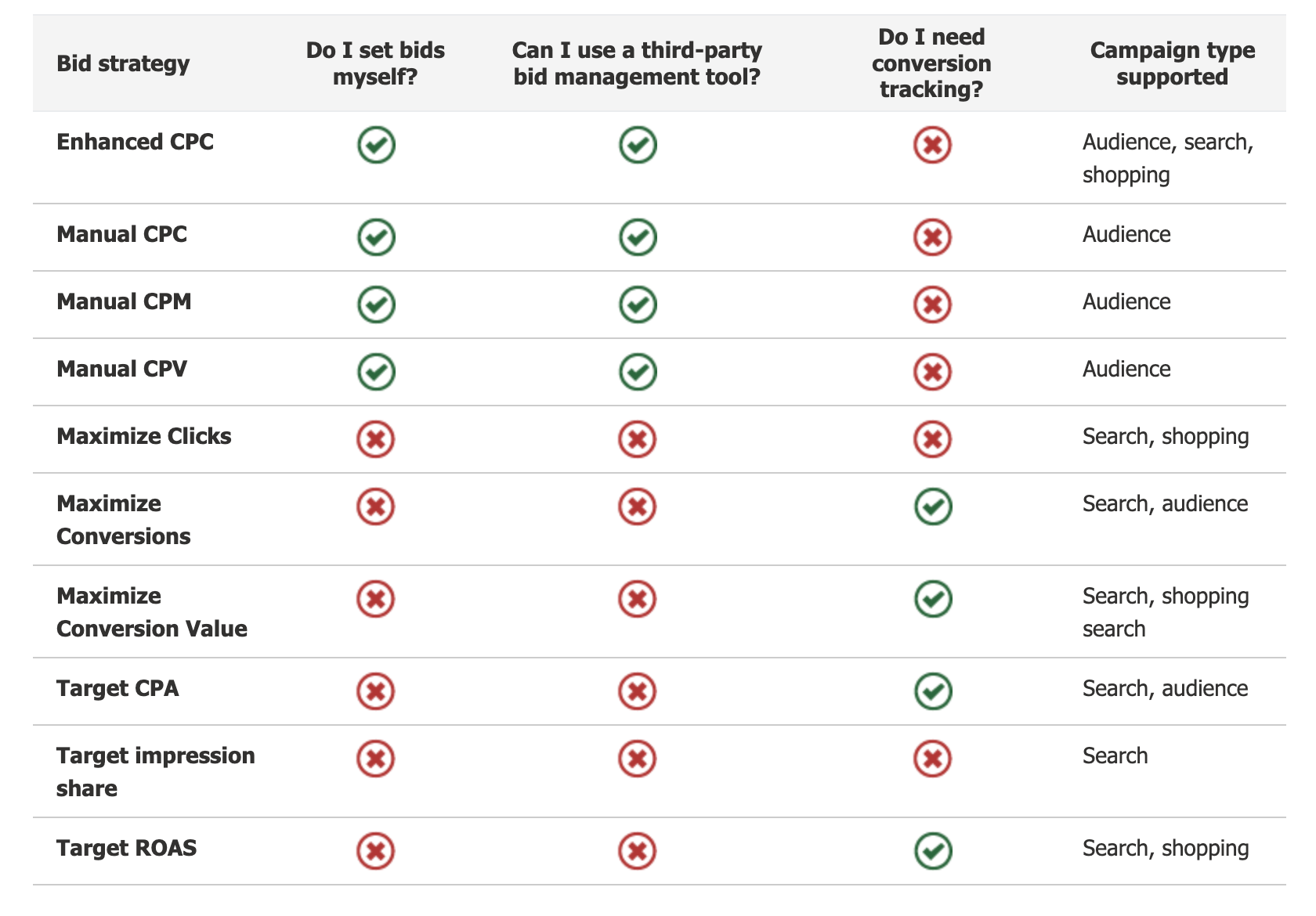
Task: Click Enhanced CPC conversion tracking red X
Action: point(932,146)
